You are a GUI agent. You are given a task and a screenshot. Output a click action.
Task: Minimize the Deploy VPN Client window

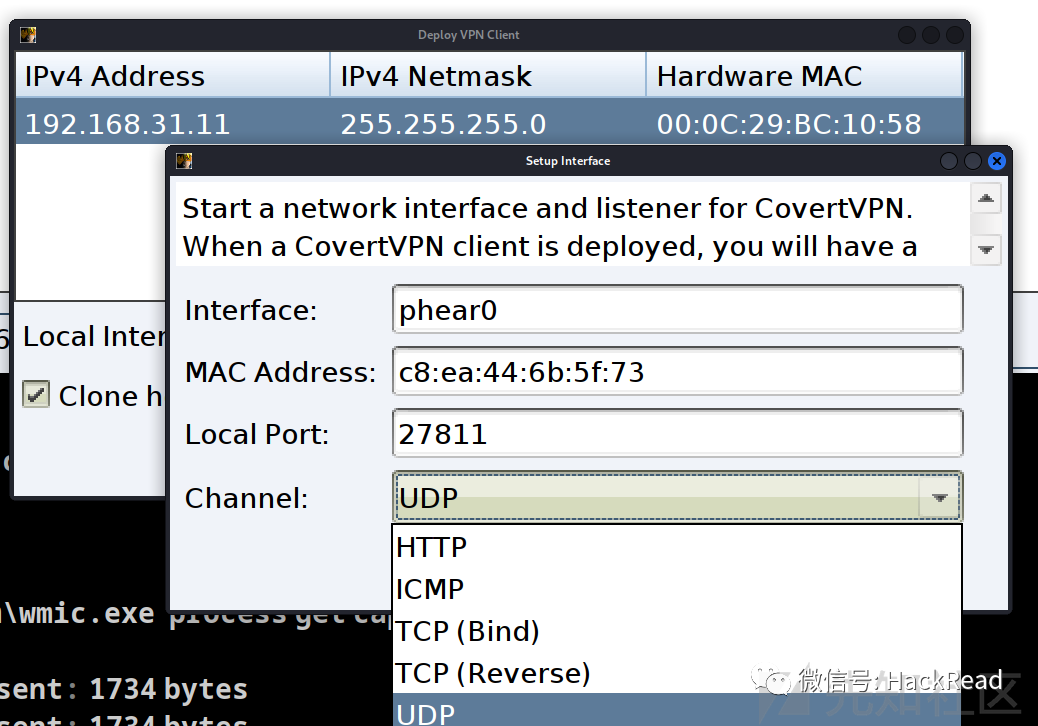[907, 35]
